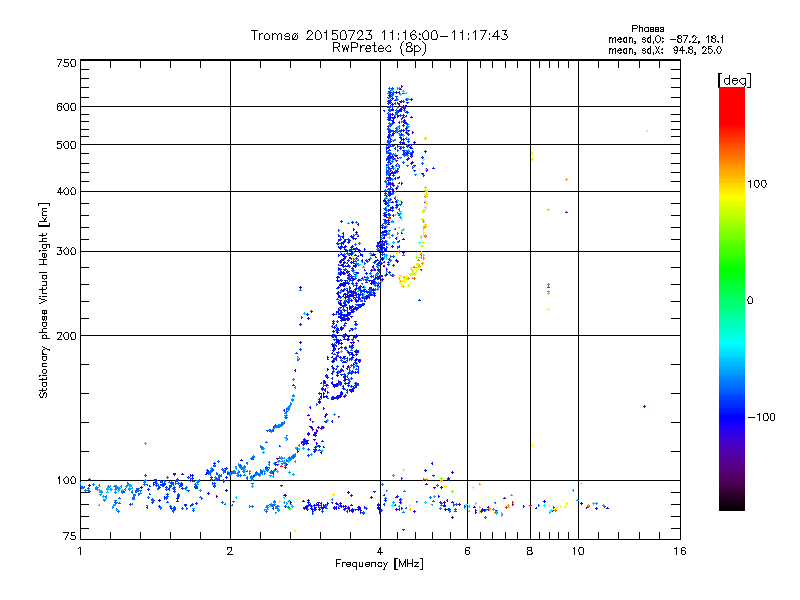The width and height of the screenshot is (800, 600).
Task: Click the isolated orange point near 1.3 MHz
Action: point(145,443)
